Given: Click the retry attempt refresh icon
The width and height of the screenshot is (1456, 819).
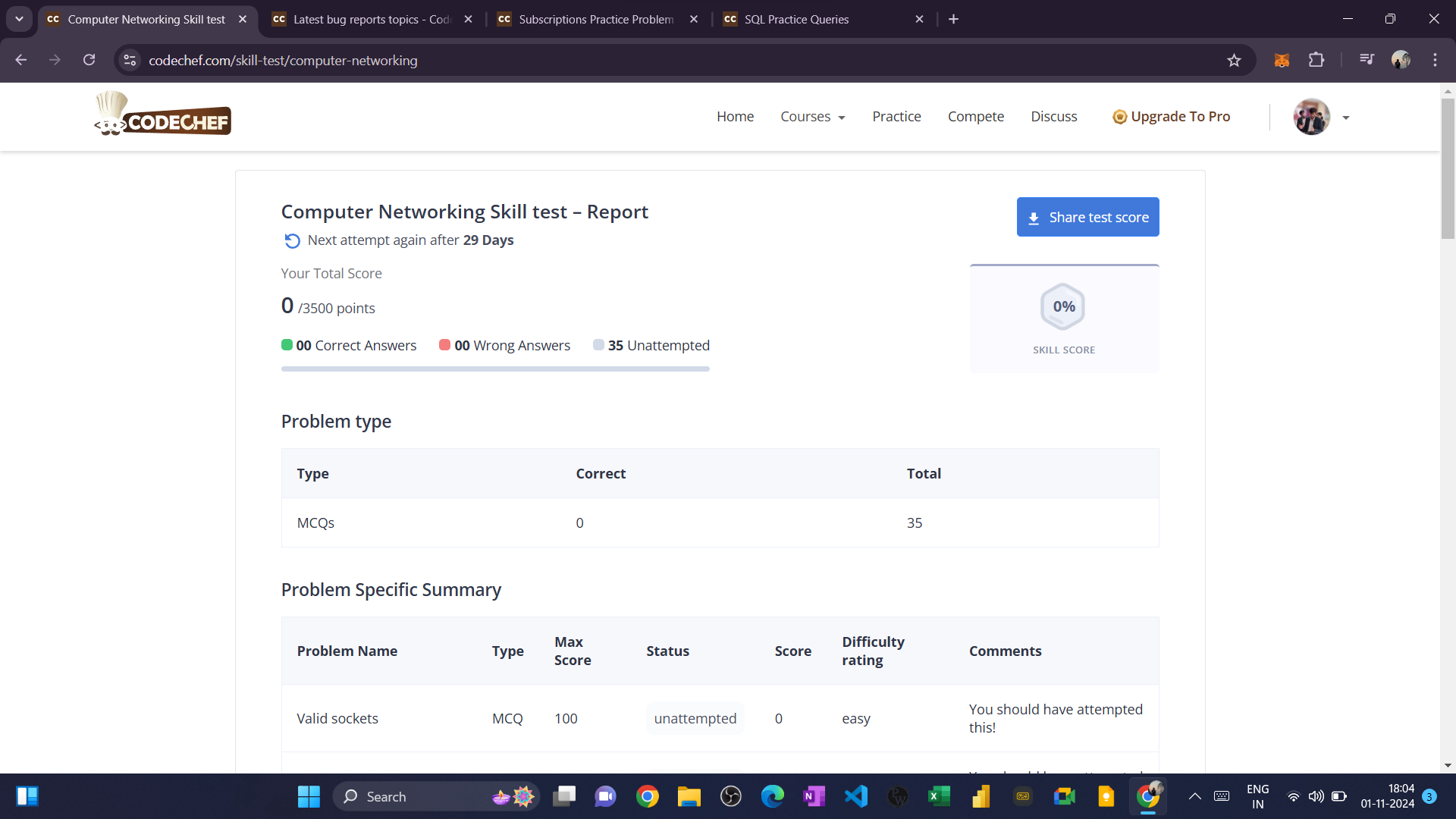Looking at the screenshot, I should (292, 240).
